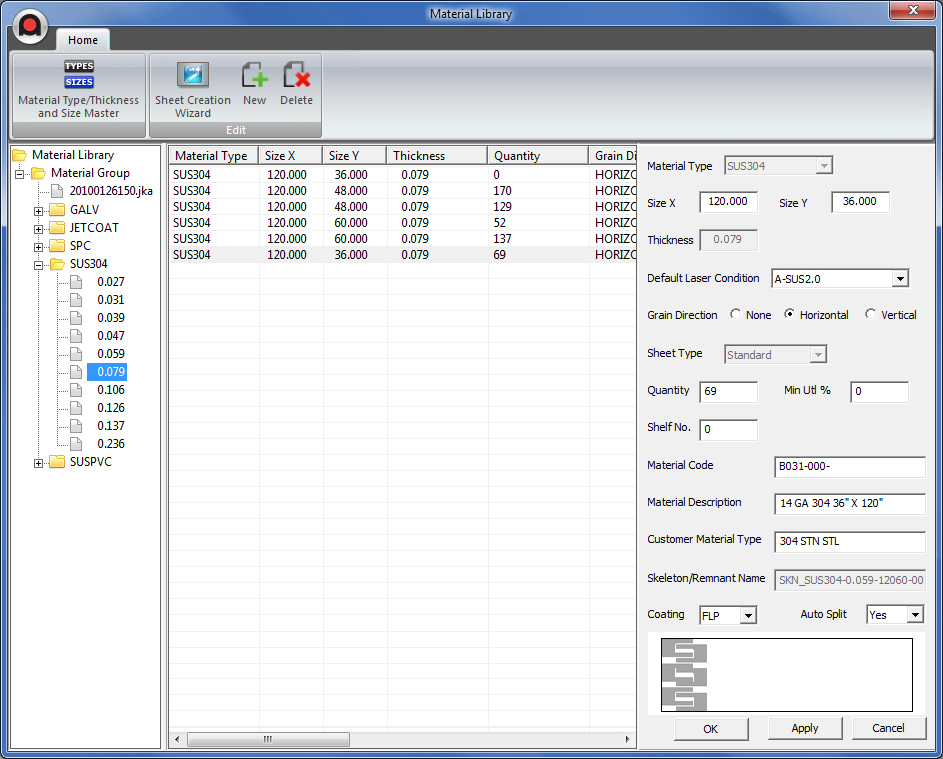Screen dimensions: 943x759
Task: Open the Default Laser Condition dropdown
Action: point(899,279)
